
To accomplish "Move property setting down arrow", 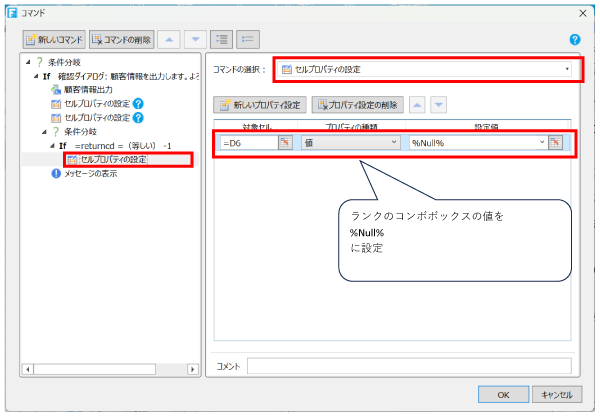I will coord(439,105).
